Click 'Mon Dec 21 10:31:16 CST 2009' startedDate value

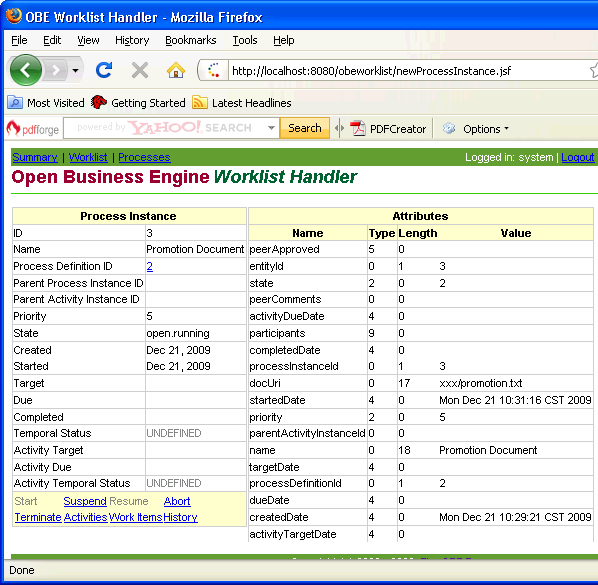tap(515, 400)
